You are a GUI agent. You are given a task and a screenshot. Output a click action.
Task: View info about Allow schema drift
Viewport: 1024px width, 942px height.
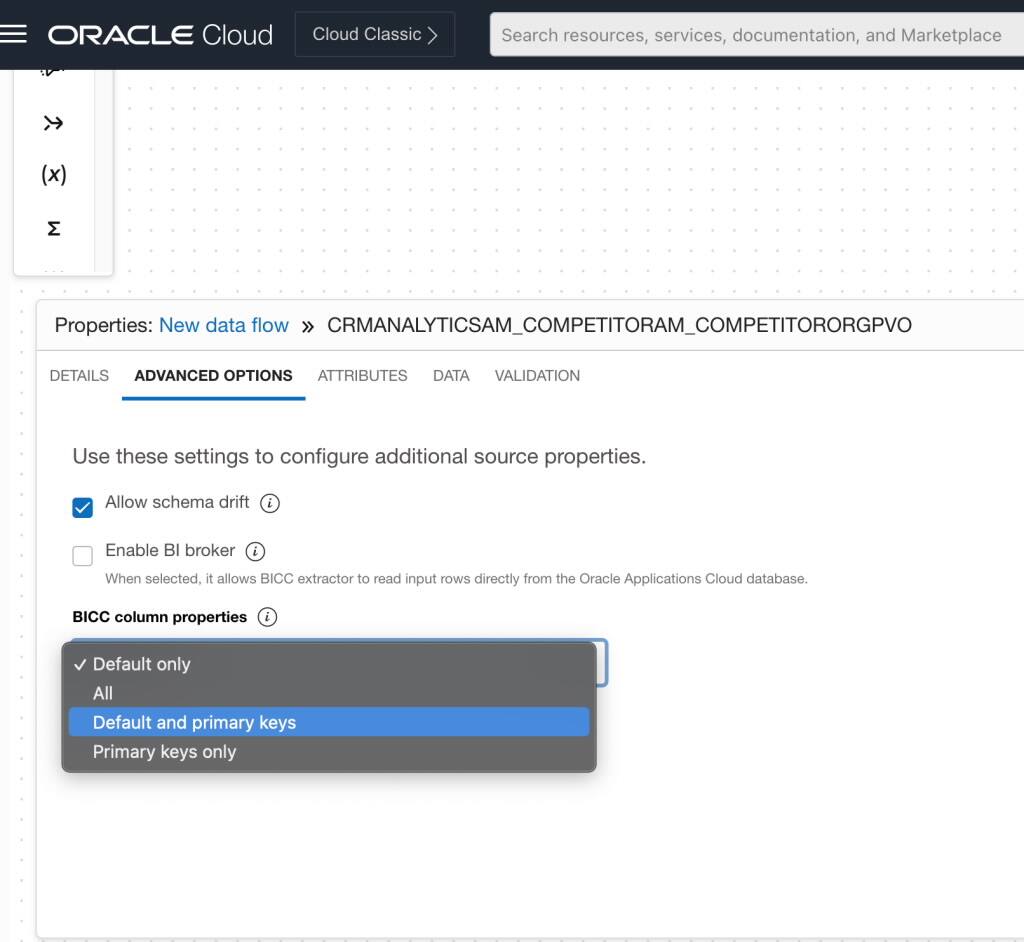tap(269, 503)
